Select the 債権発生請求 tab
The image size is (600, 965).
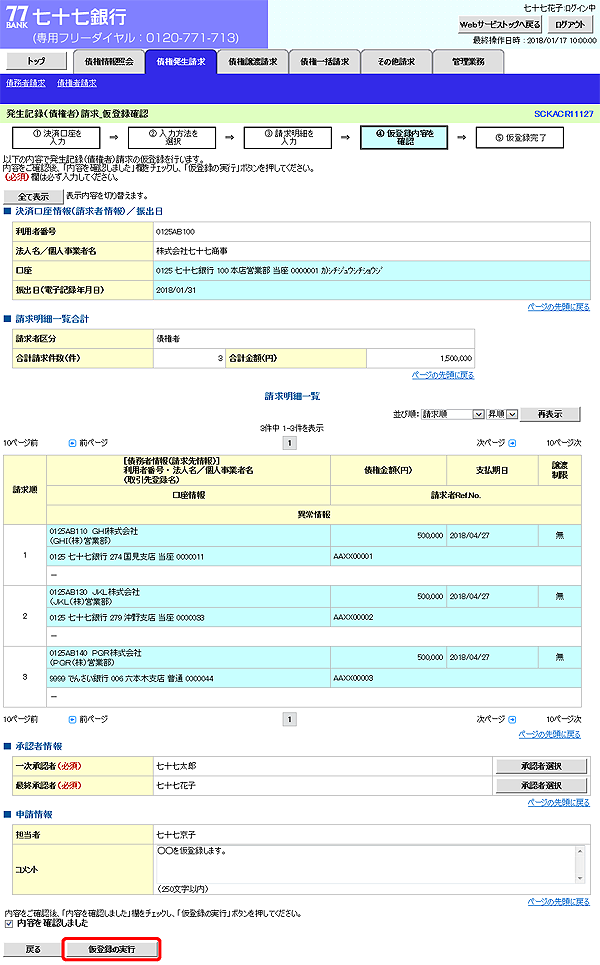point(181,62)
